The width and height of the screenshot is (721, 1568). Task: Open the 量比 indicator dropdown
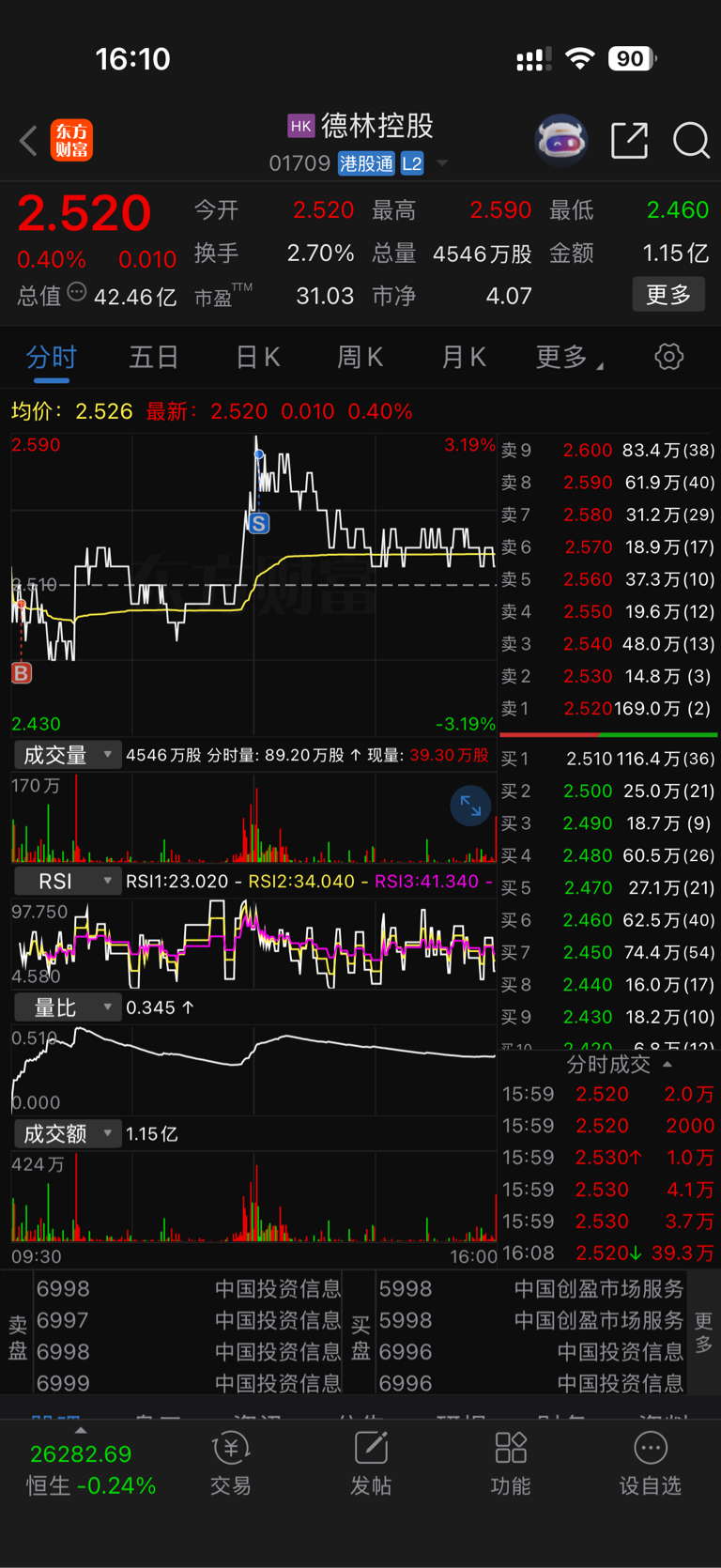click(x=68, y=1007)
